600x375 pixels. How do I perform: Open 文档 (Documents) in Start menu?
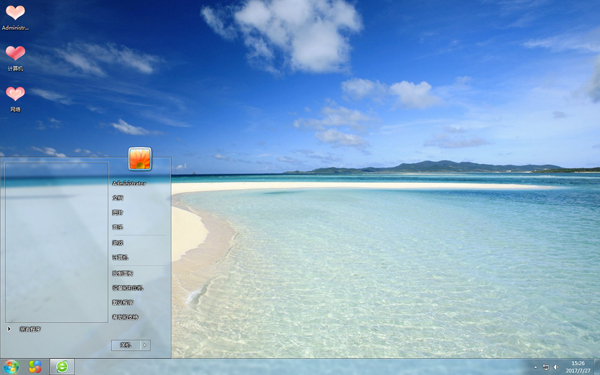[x=117, y=198]
